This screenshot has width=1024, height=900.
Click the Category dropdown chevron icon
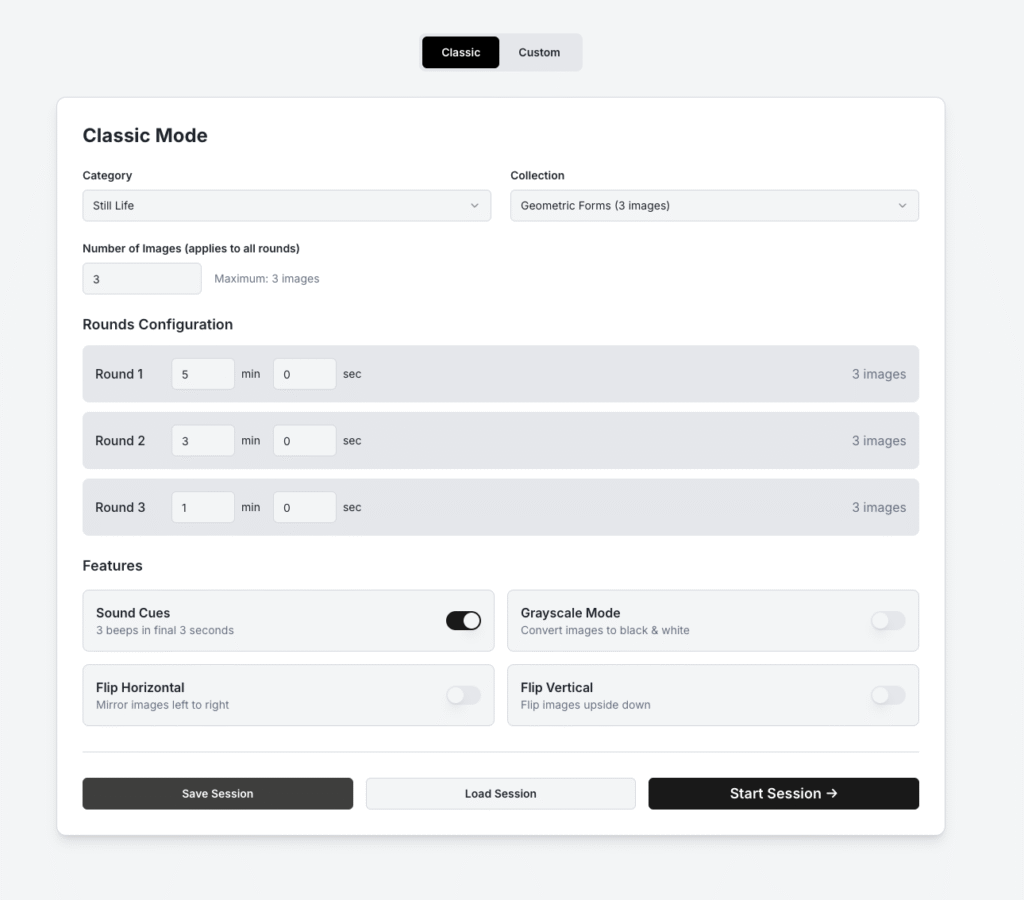click(x=474, y=206)
